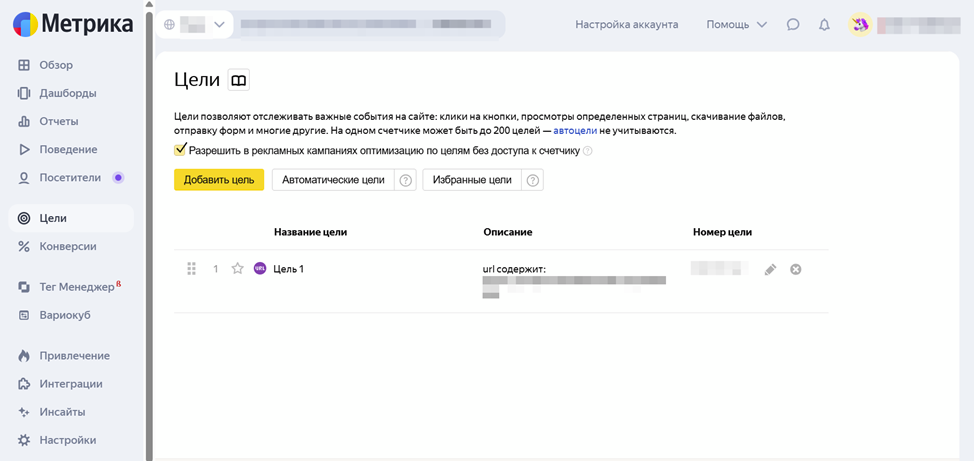Viewport: 974px width, 461px height.
Task: Open the chat message icon in header
Action: click(793, 25)
